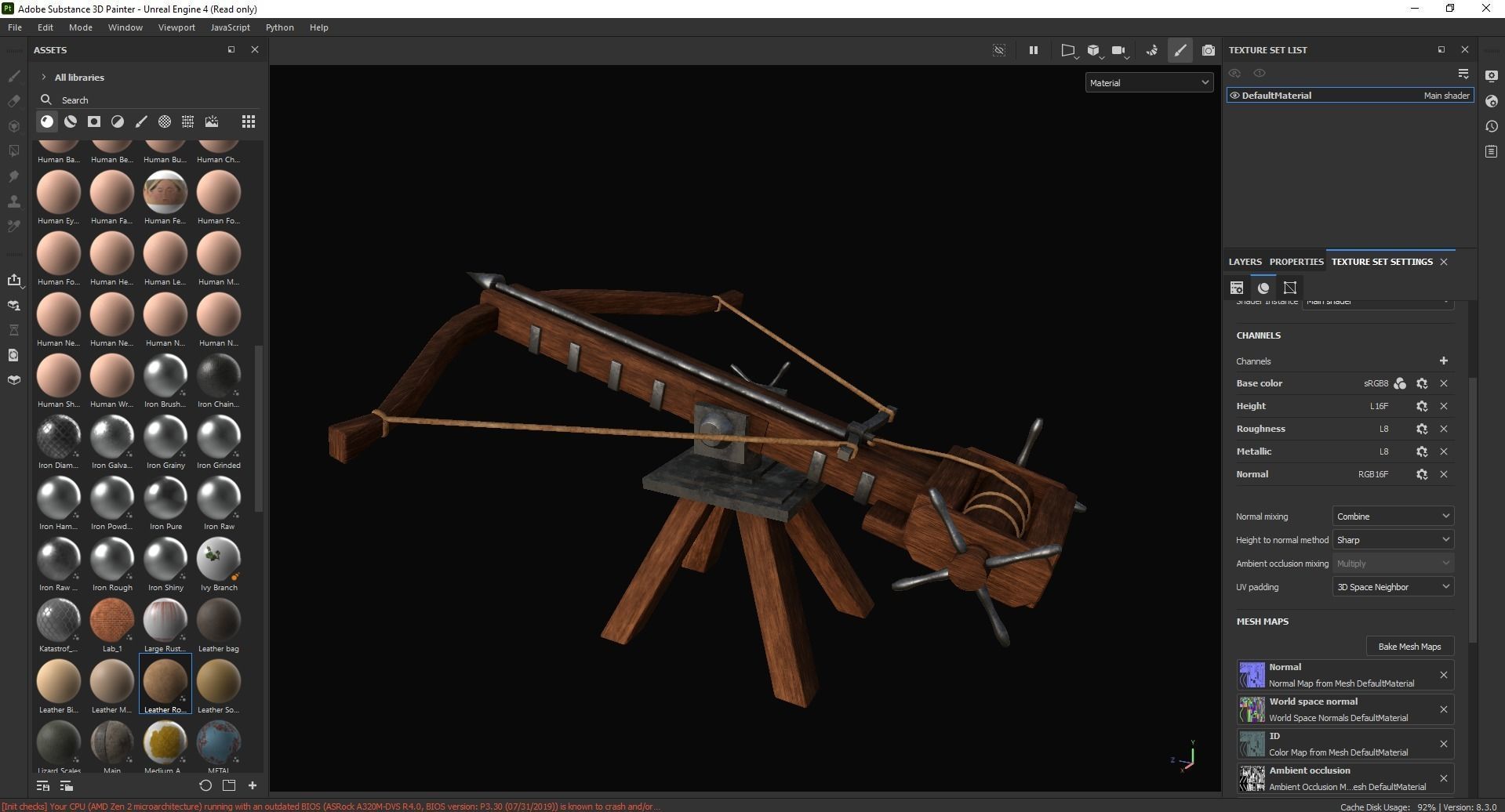This screenshot has width=1505, height=812.
Task: Click Base color color-management icon
Action: [1400, 383]
